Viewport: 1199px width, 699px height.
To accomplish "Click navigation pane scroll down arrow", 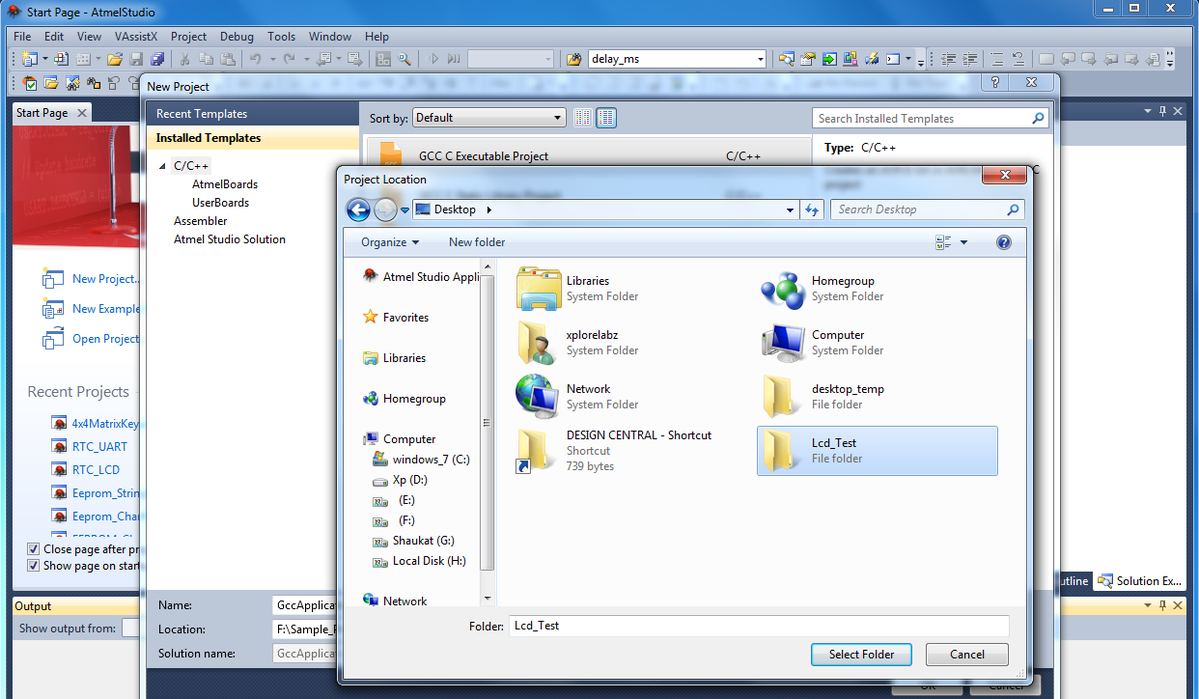I will click(x=487, y=599).
